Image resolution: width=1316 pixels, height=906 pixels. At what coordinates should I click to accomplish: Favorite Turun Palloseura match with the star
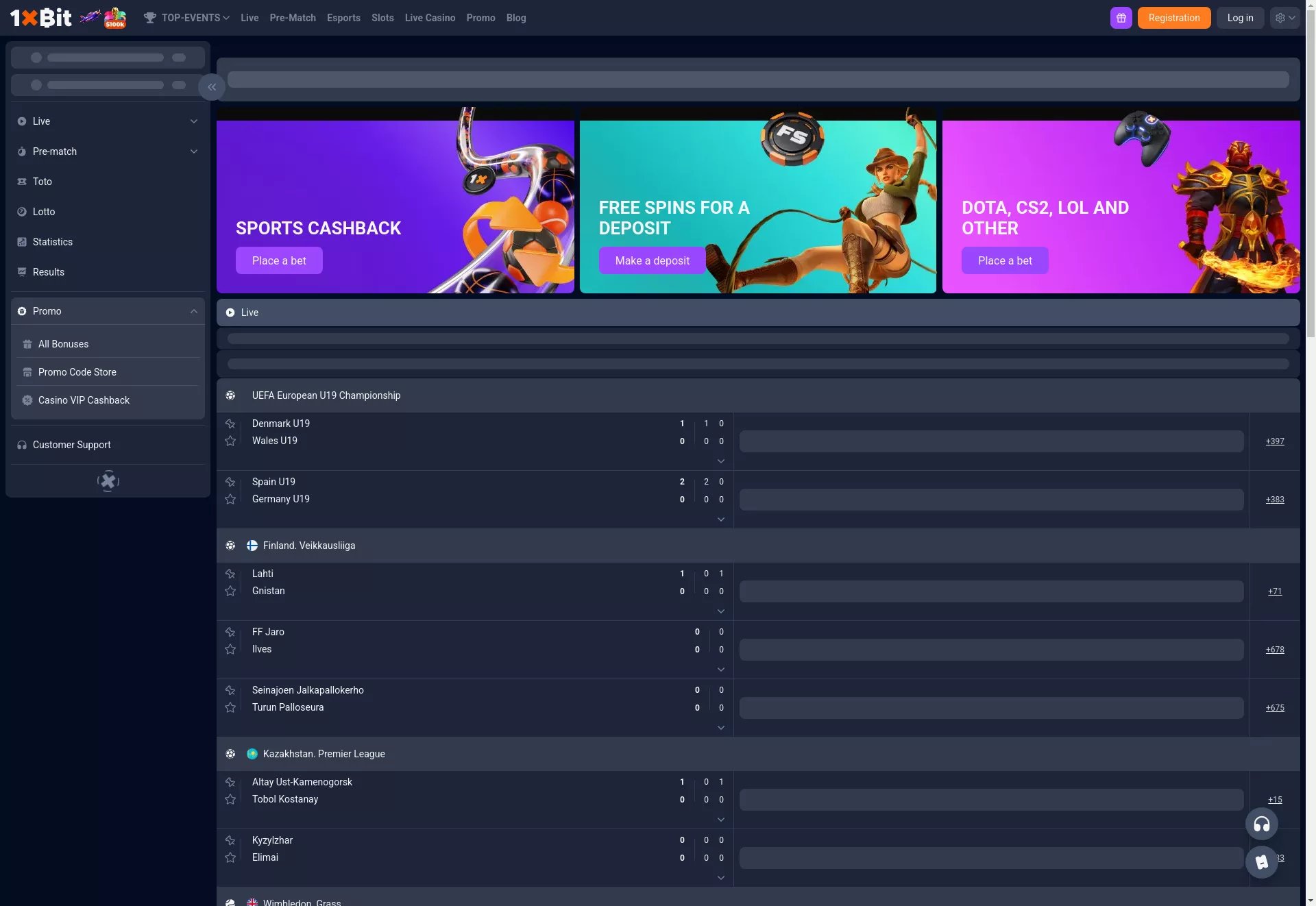[x=230, y=707]
